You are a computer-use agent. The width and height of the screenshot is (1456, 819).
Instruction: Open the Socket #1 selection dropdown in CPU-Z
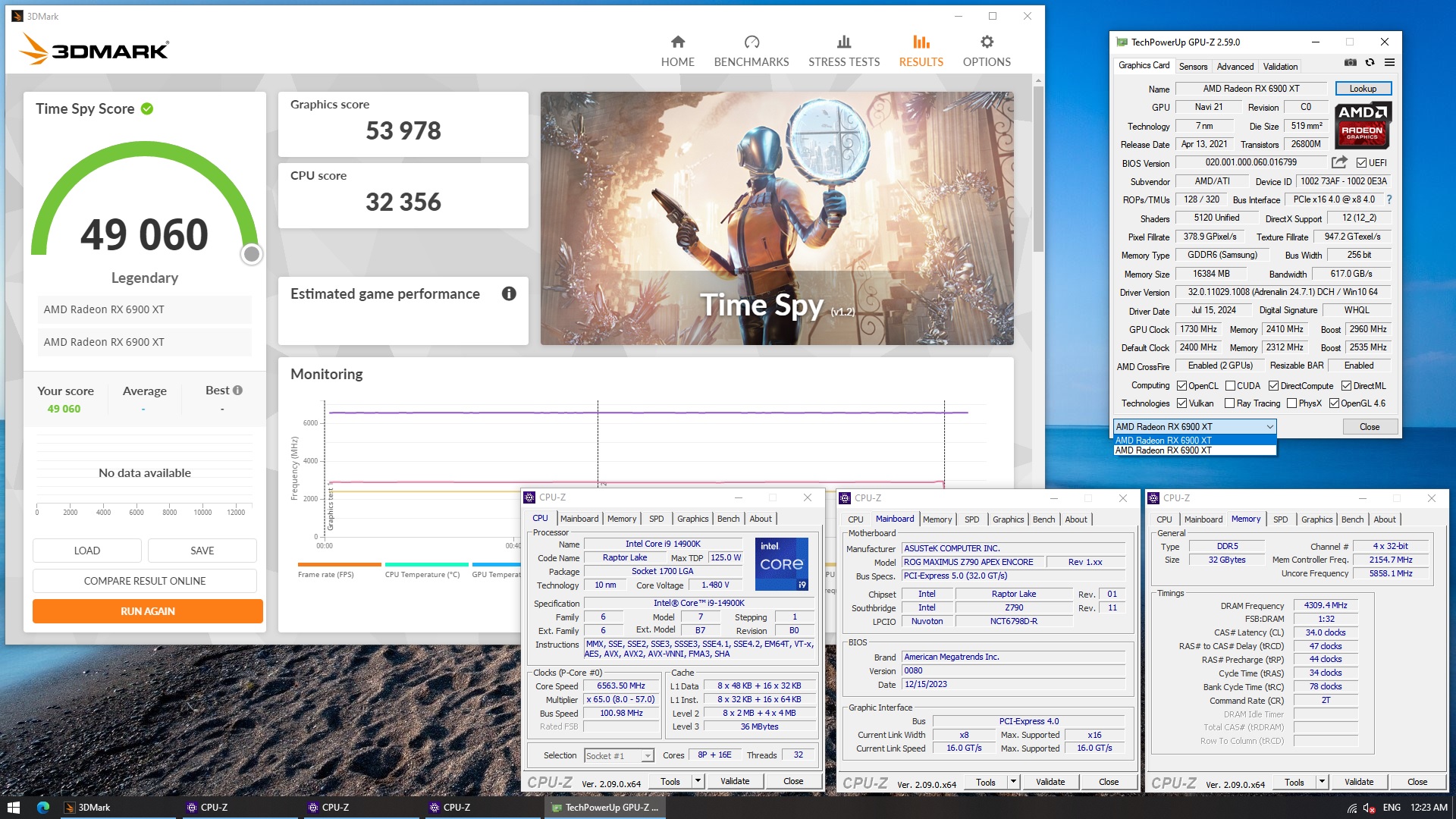(647, 756)
